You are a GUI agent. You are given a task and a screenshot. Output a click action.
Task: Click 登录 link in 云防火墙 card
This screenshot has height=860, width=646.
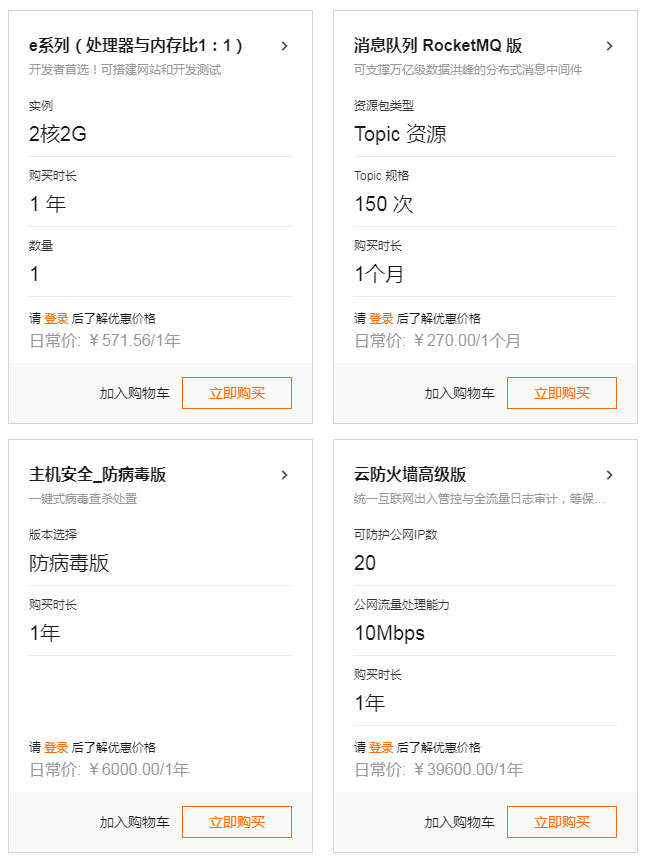coord(381,748)
